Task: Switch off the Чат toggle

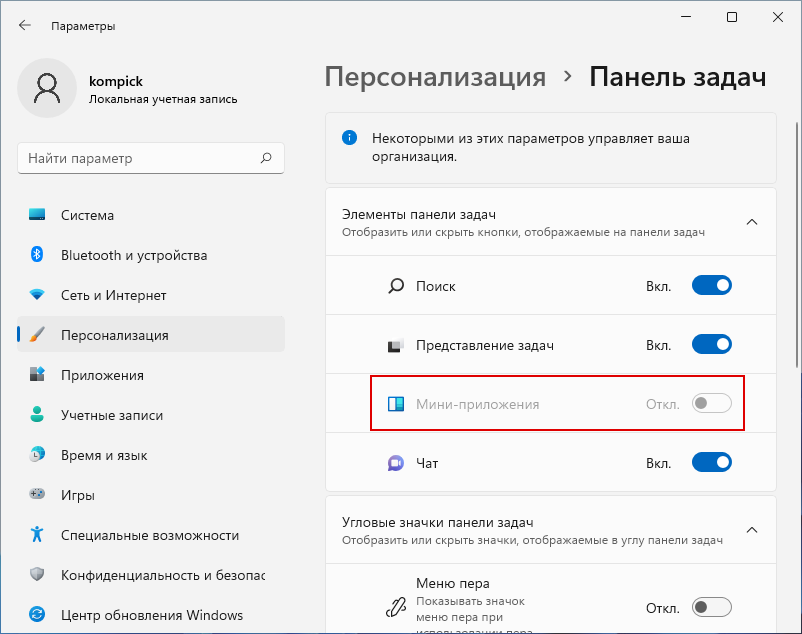Action: pos(711,463)
